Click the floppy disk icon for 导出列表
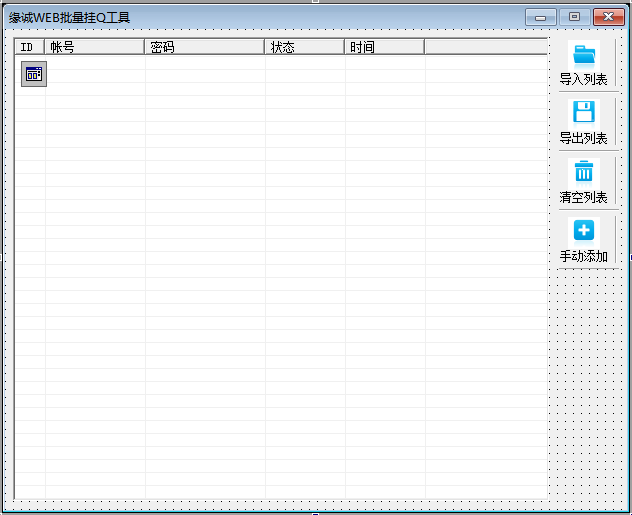This screenshot has height=515, width=632. (584, 112)
